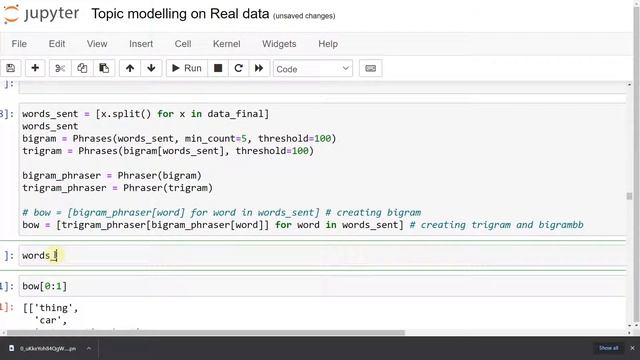This screenshot has width=640, height=360.
Task: Restart the kernel with the circular arrow icon
Action: pos(238,68)
